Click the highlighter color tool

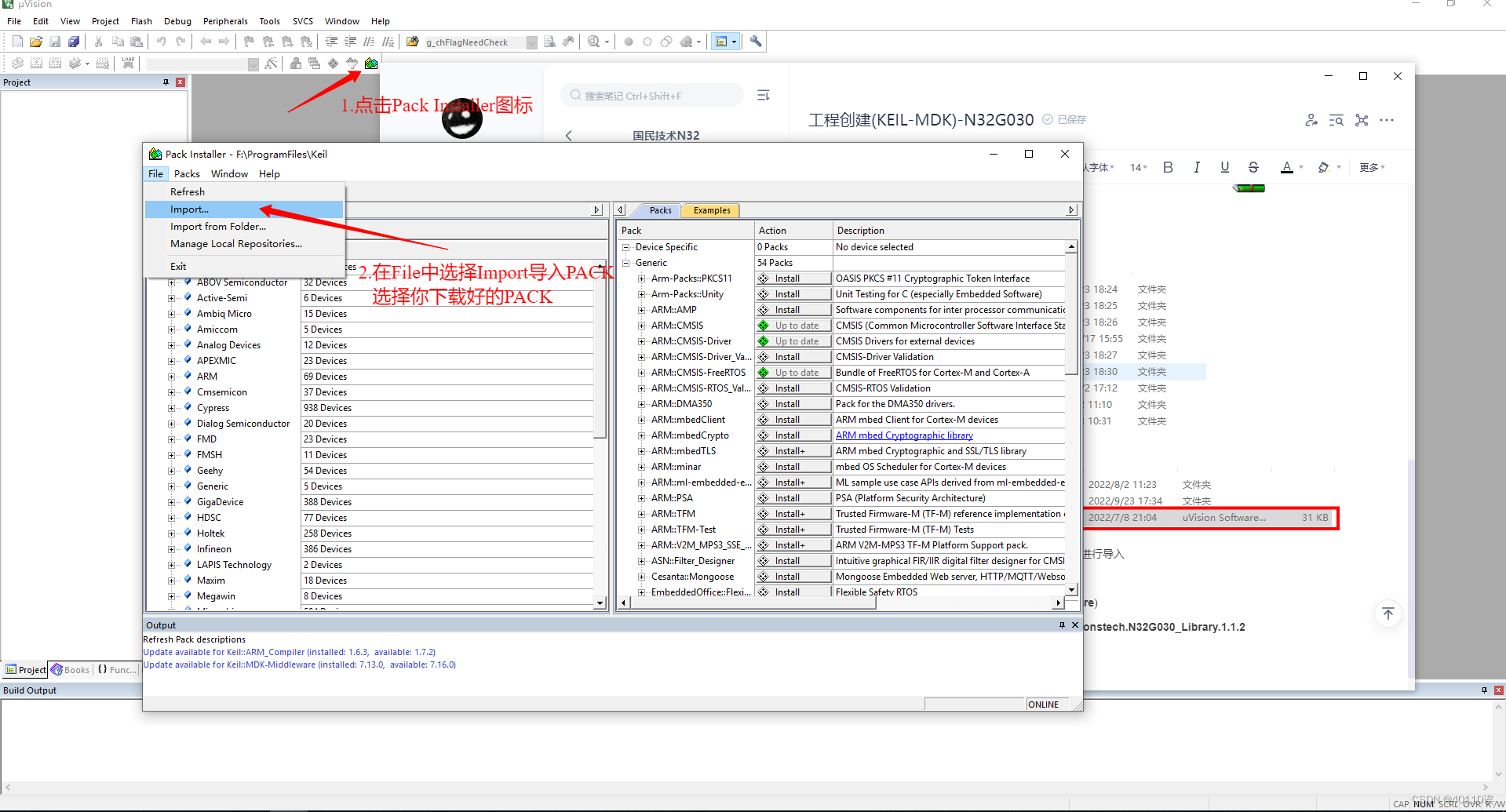(x=1323, y=167)
